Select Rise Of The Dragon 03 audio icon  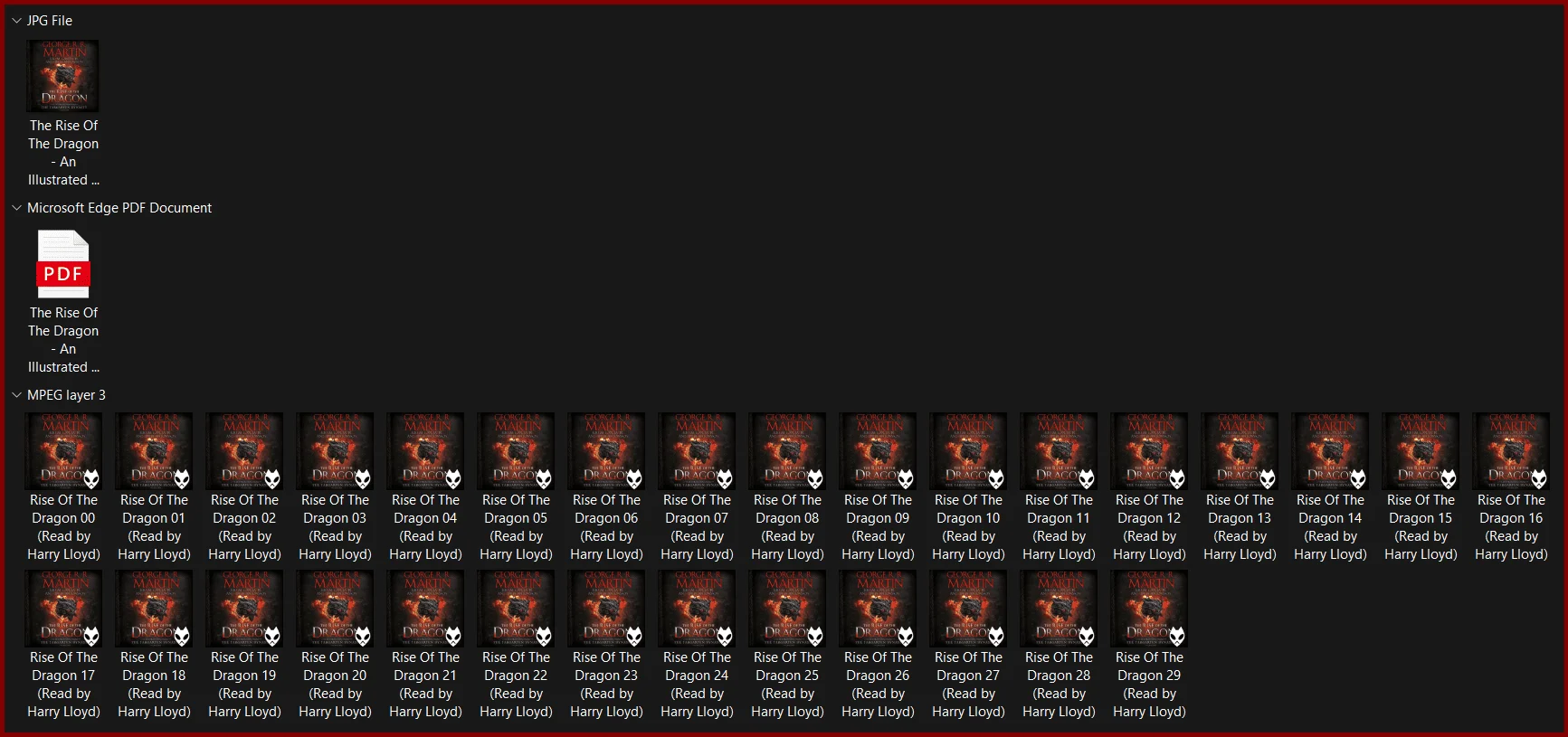pos(335,451)
